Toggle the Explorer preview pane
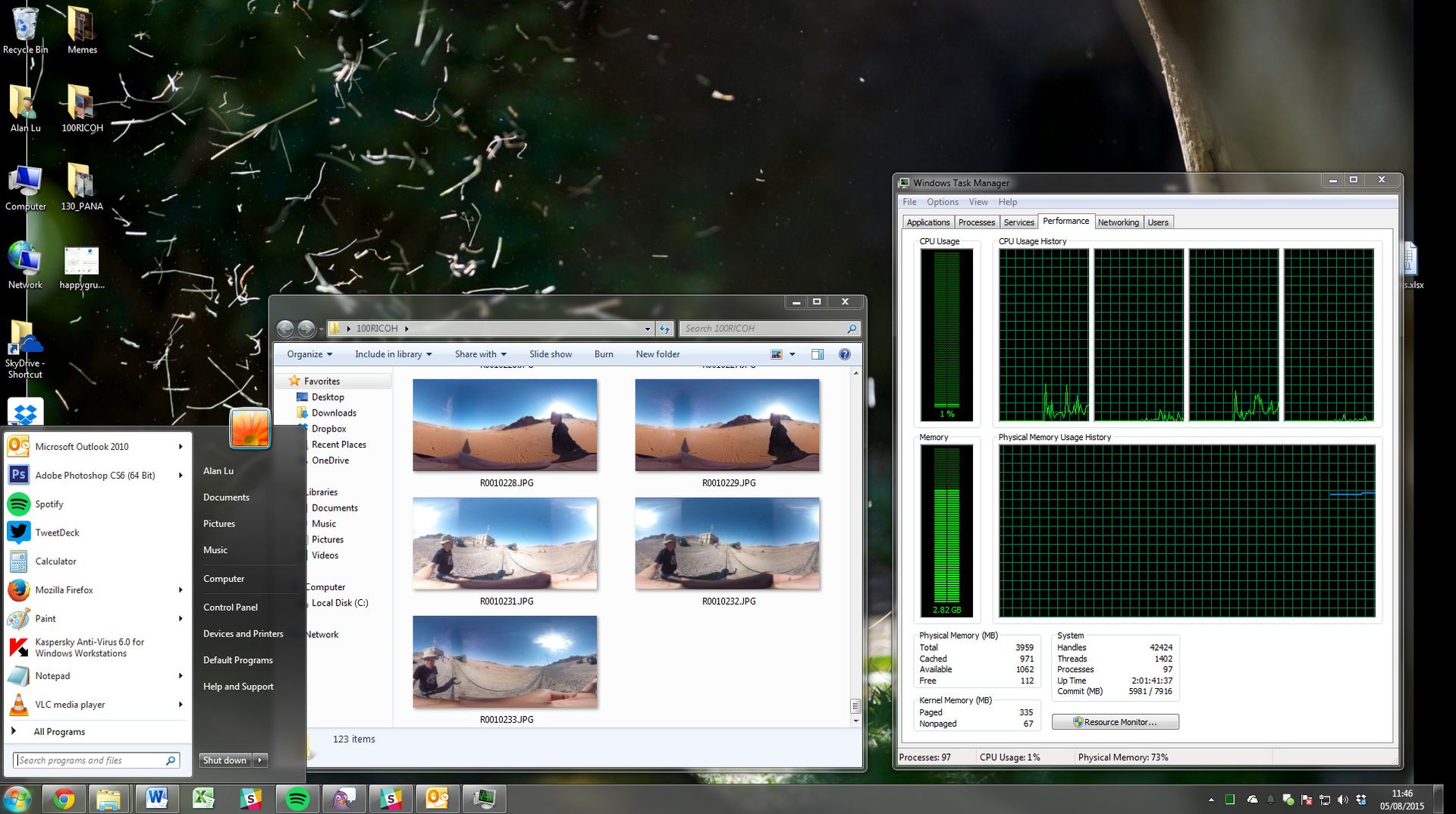 pos(817,354)
